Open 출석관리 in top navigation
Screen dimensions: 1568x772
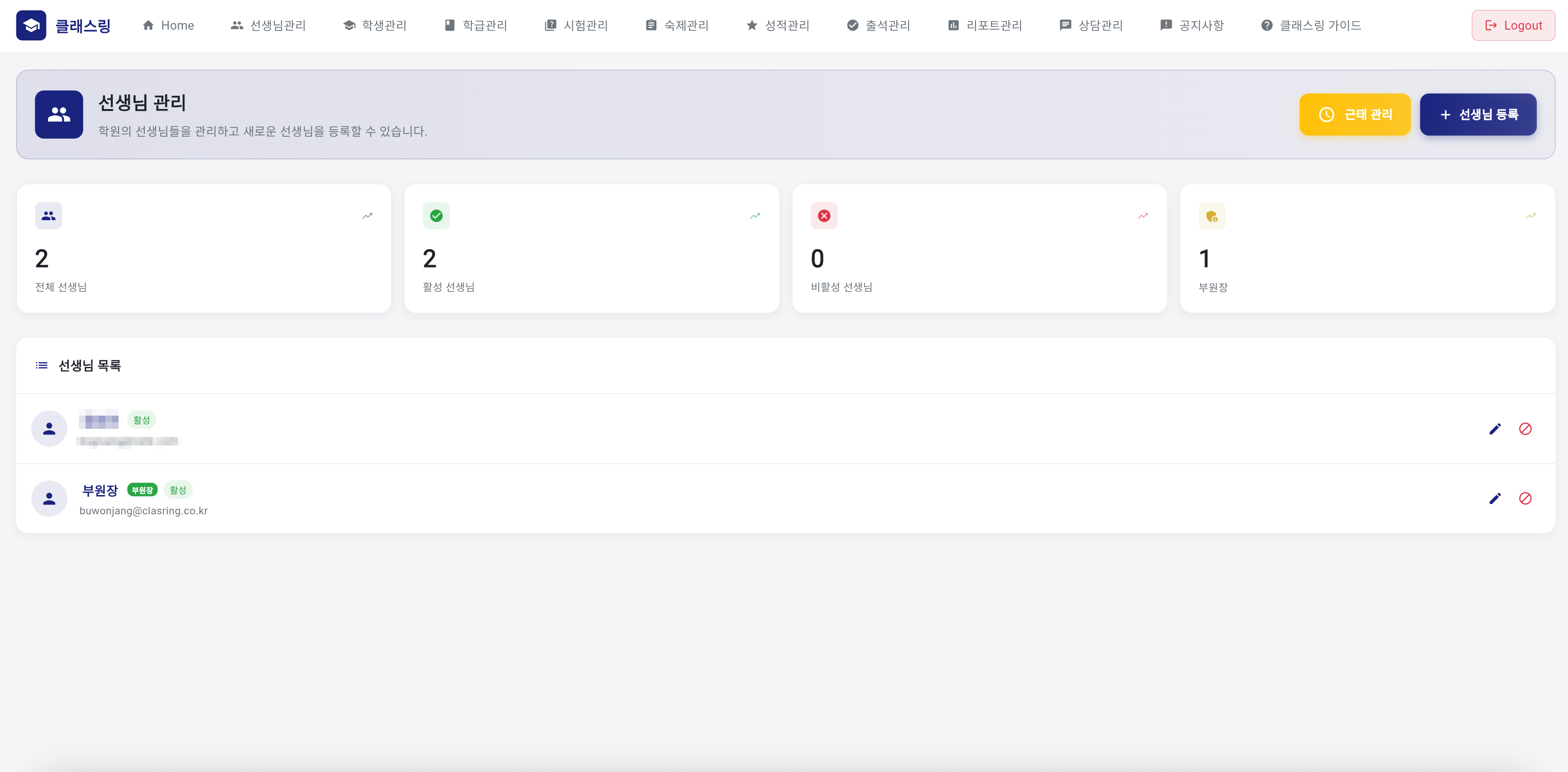(879, 25)
